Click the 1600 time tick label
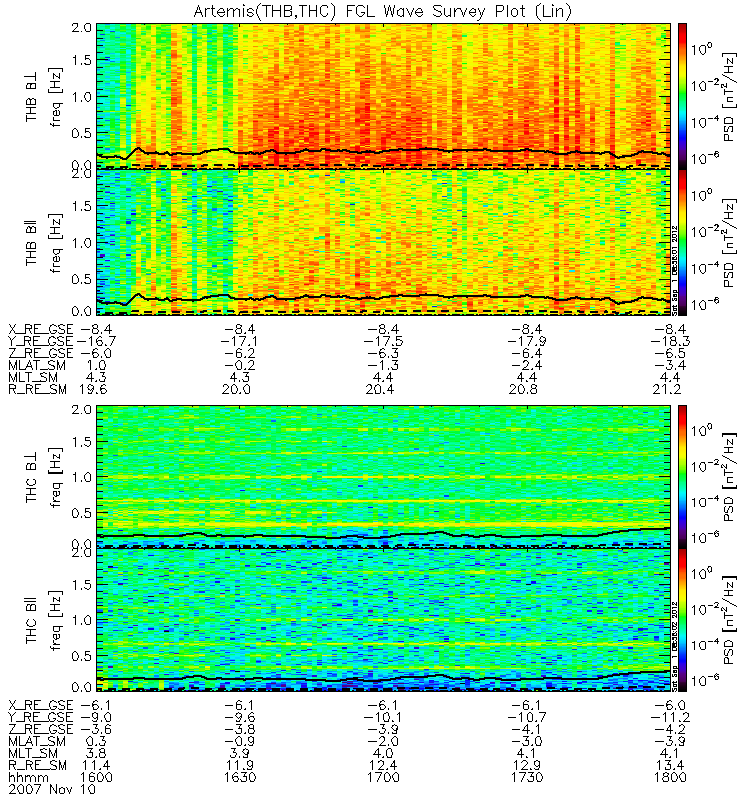 click(x=96, y=778)
